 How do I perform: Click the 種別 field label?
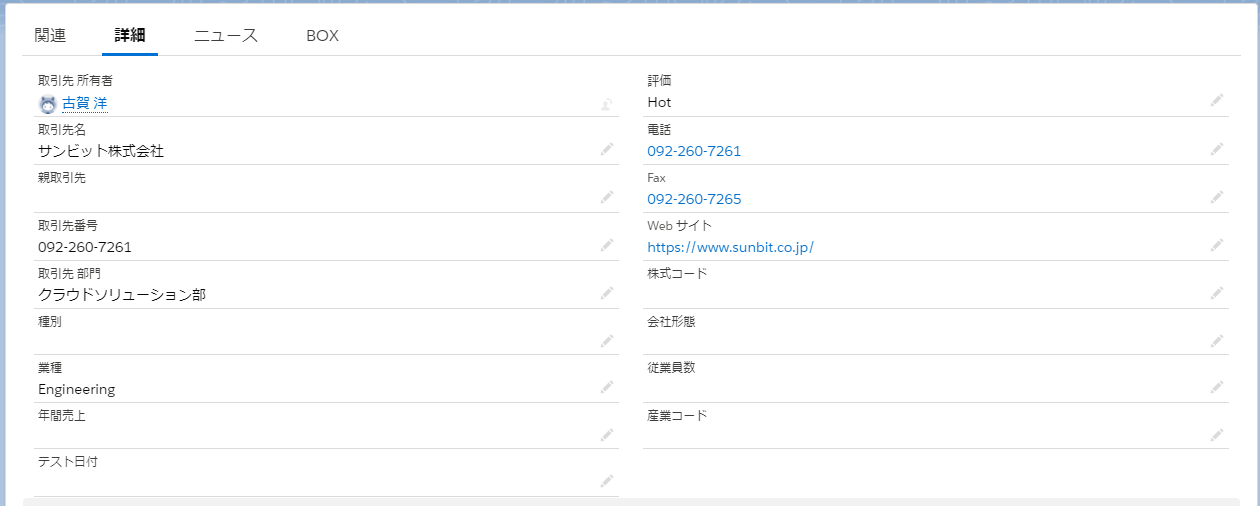coord(50,322)
